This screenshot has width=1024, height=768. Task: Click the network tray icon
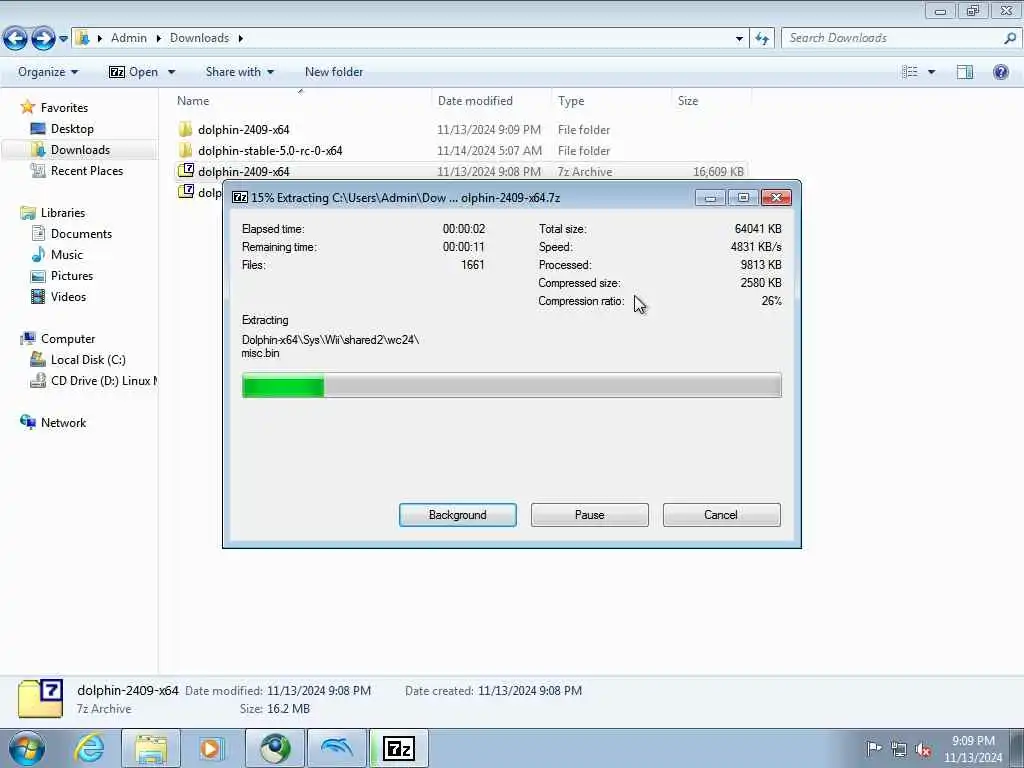point(899,749)
